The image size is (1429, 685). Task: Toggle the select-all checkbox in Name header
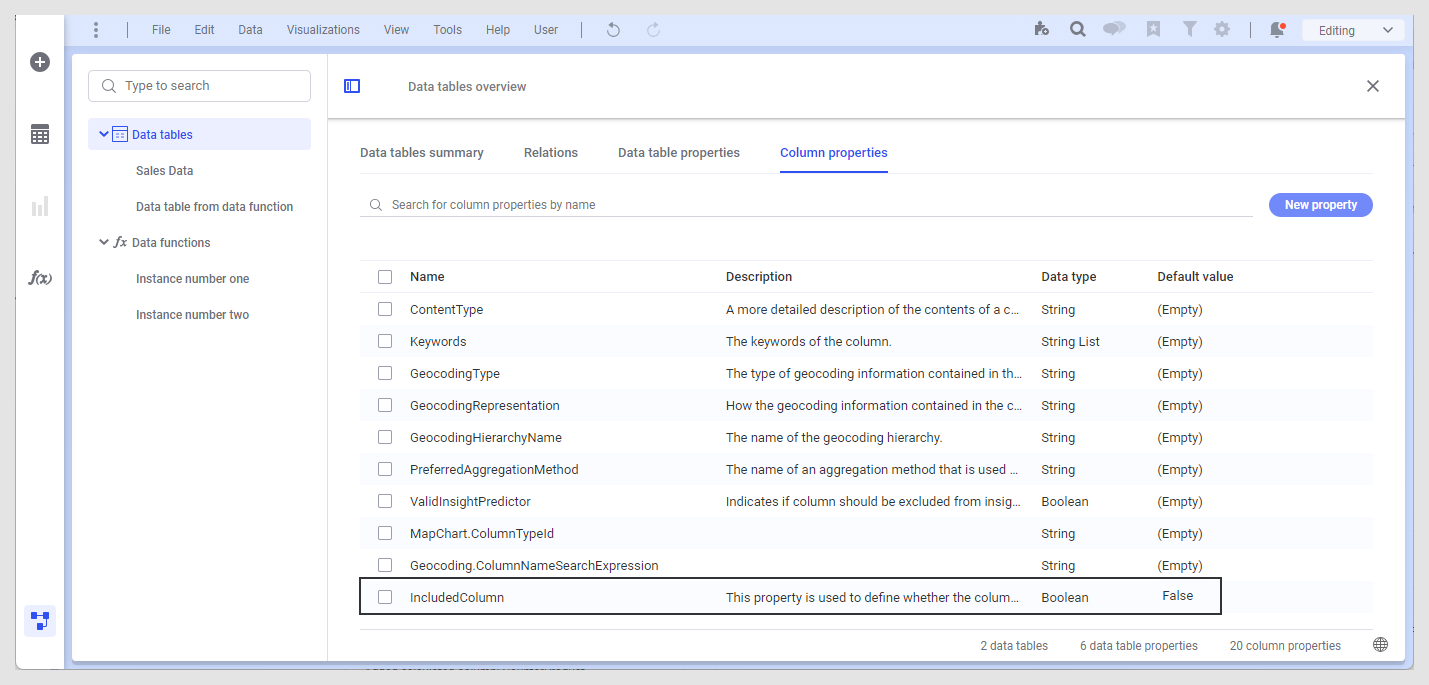pos(385,277)
